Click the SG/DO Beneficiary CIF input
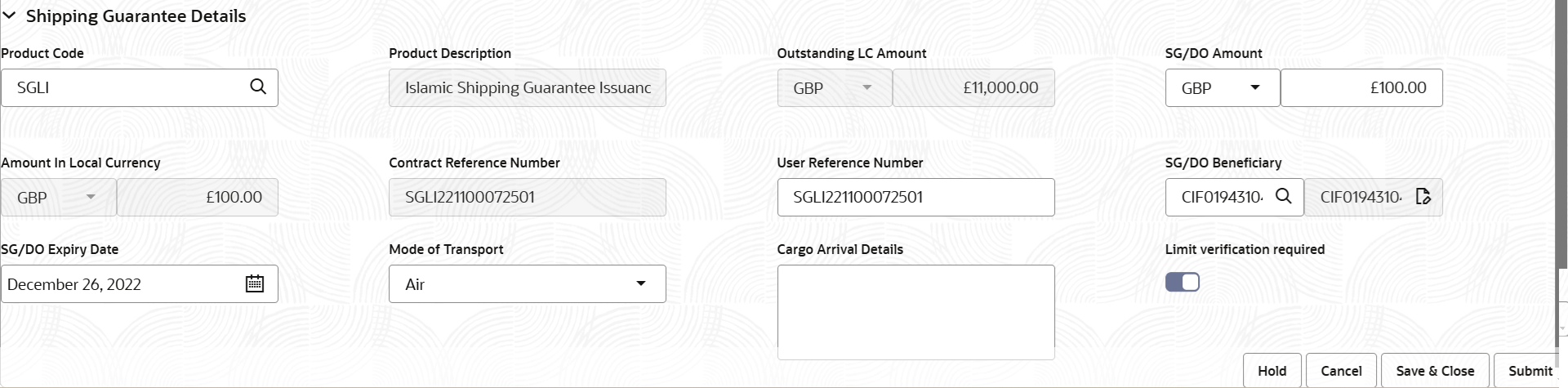 click(1222, 198)
